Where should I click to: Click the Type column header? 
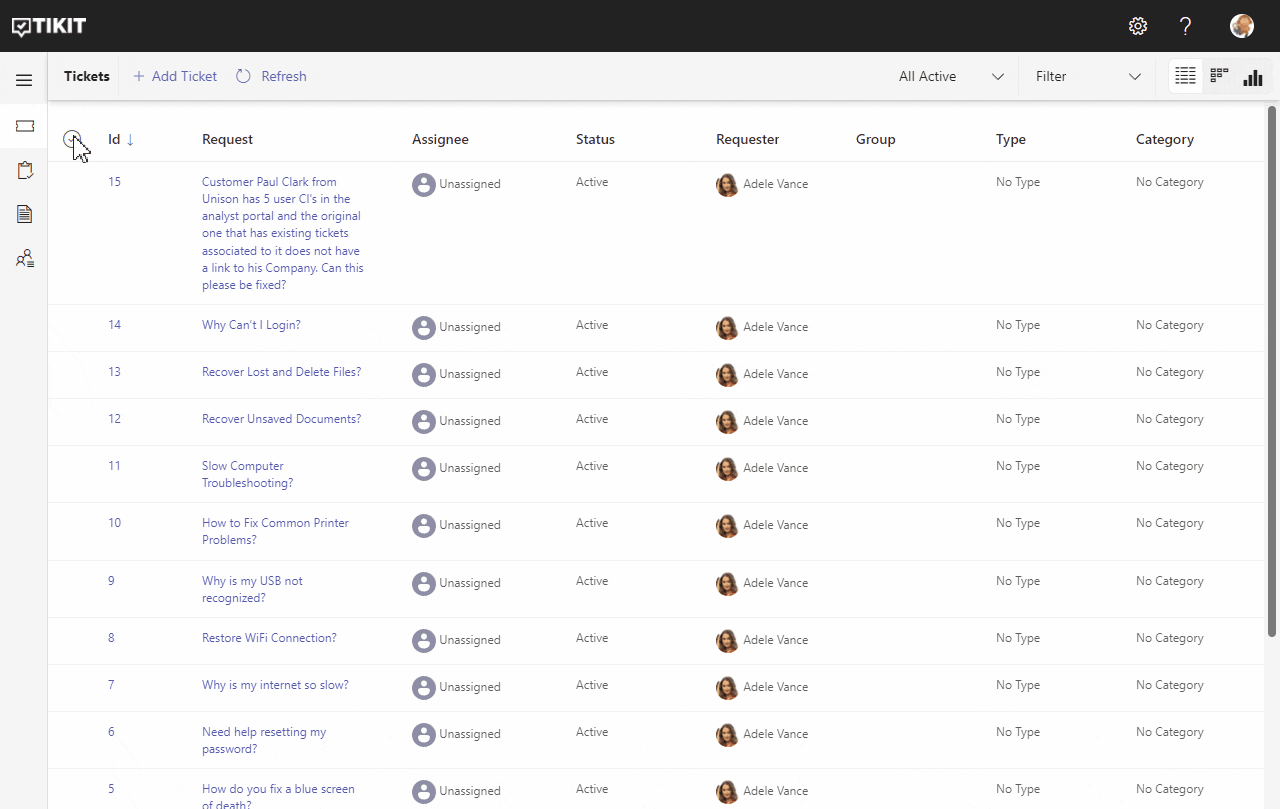click(x=1011, y=140)
